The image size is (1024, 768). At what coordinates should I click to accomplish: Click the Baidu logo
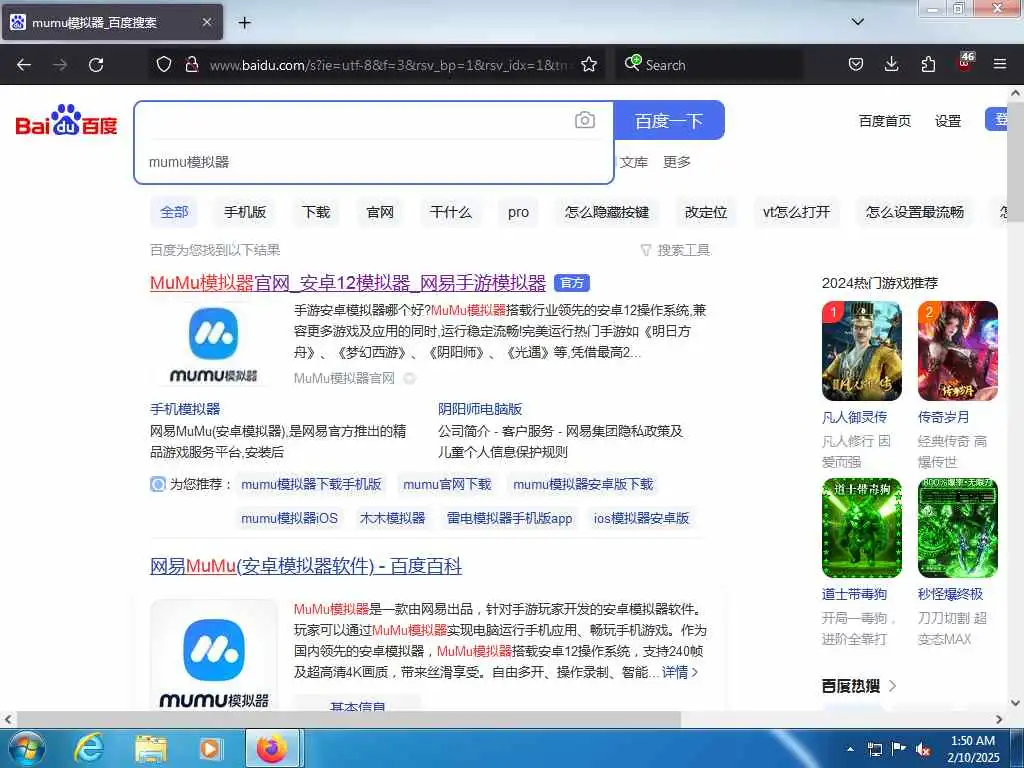click(x=66, y=120)
